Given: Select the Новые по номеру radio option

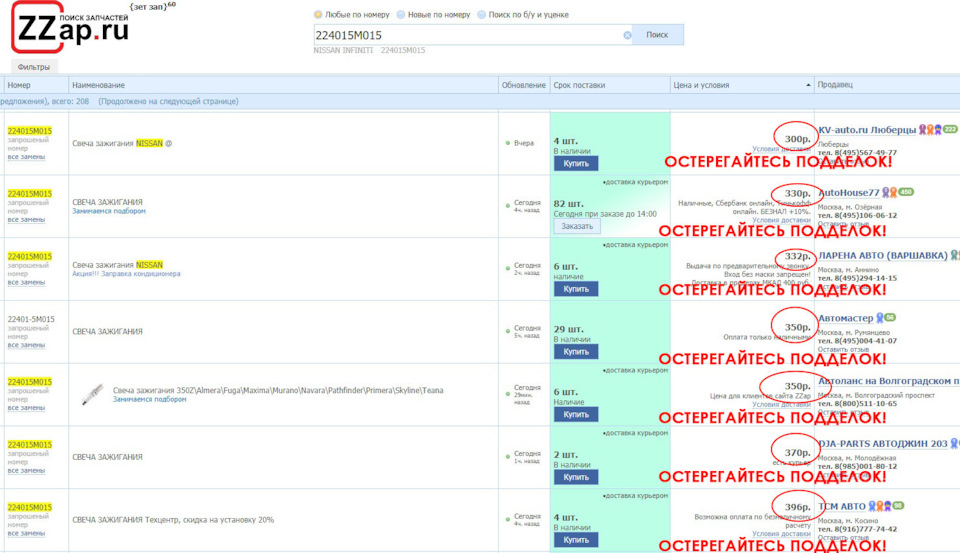Looking at the screenshot, I should pyautogui.click(x=400, y=15).
